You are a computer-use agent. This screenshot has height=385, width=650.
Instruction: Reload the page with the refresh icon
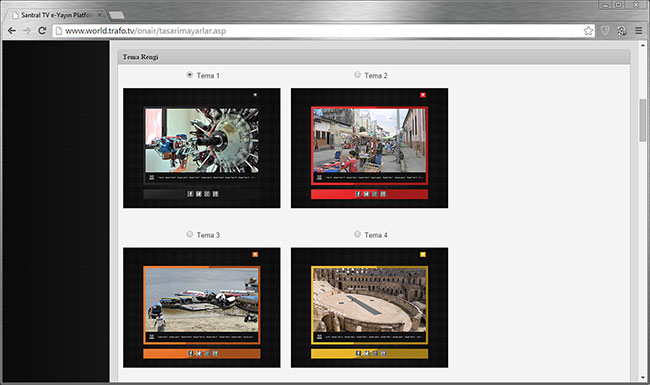[x=42, y=31]
